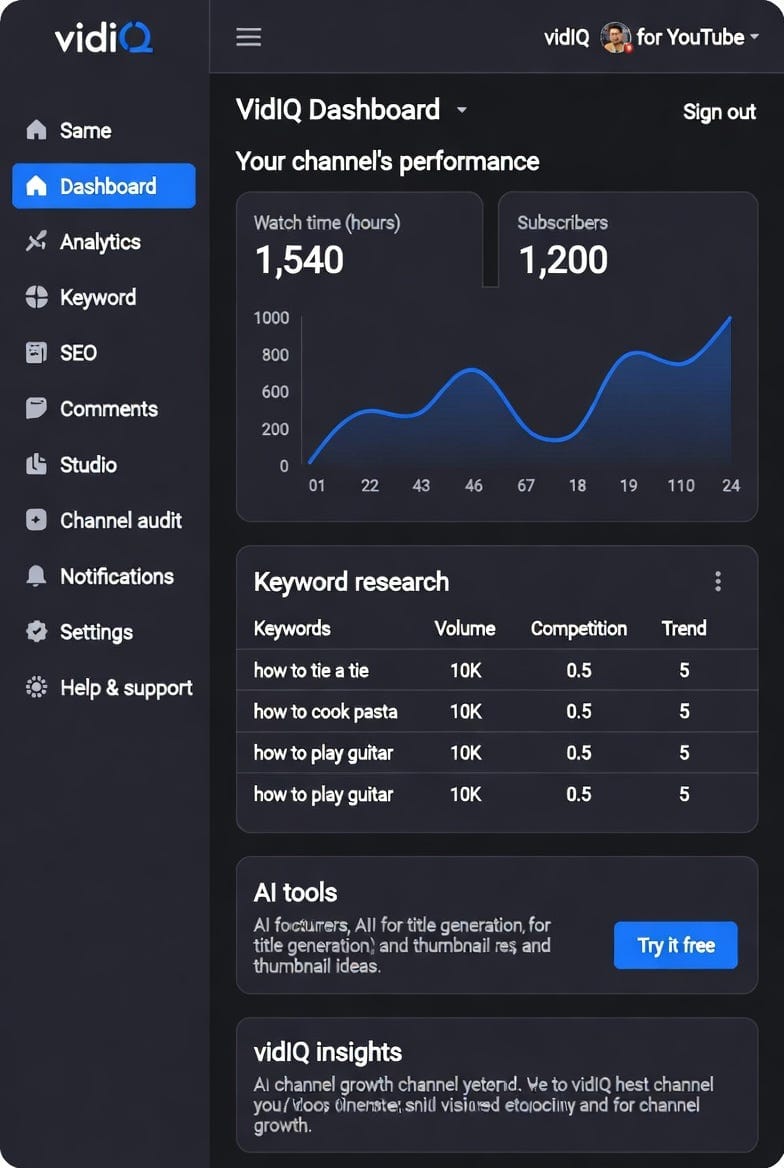784x1168 pixels.
Task: Select Dashboard in the sidebar
Action: pos(104,186)
